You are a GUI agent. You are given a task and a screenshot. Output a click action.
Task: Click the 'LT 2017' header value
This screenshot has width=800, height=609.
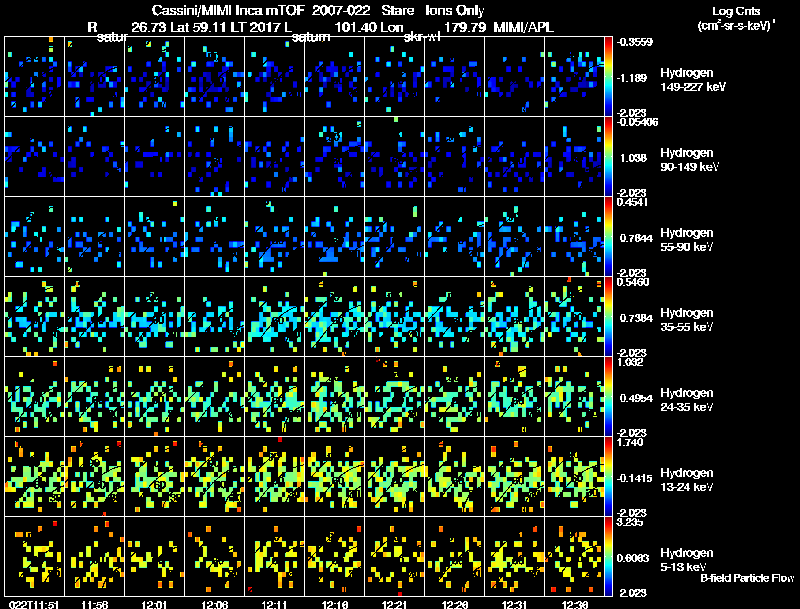tap(253, 27)
